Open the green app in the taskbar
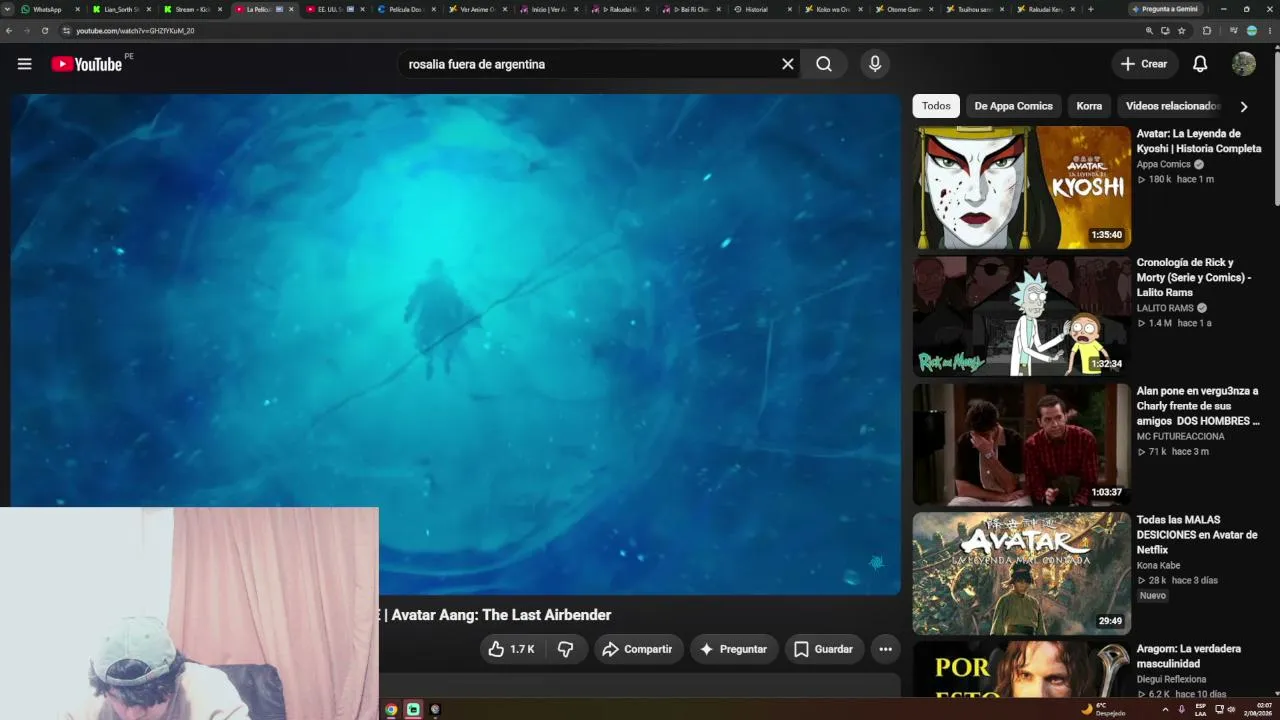 413,710
